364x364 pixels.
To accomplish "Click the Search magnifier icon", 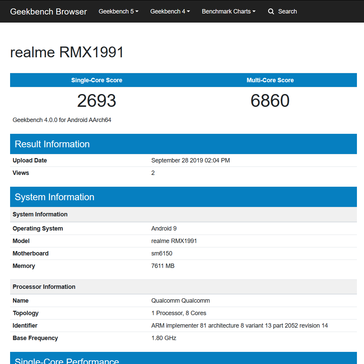I will (x=271, y=12).
